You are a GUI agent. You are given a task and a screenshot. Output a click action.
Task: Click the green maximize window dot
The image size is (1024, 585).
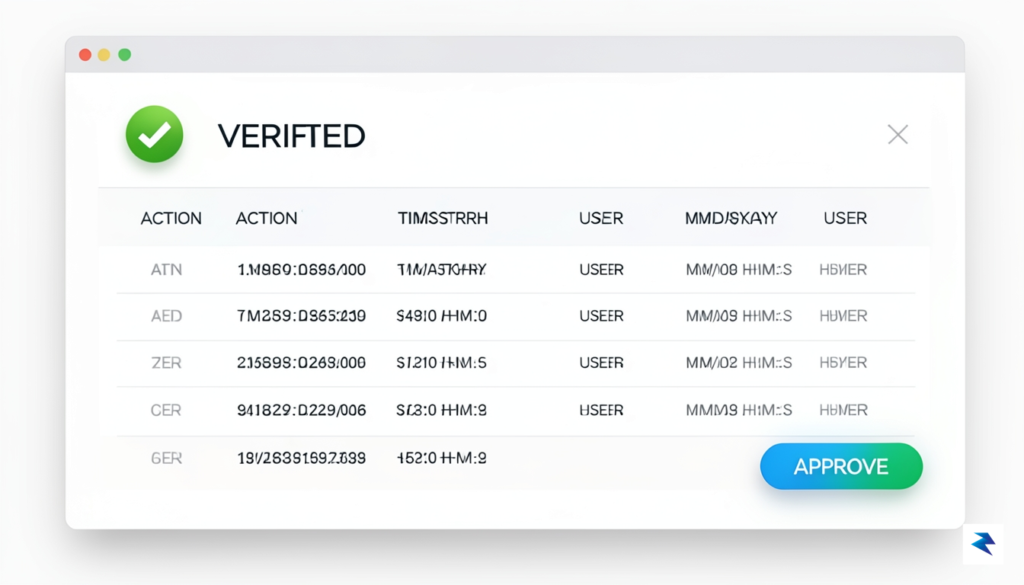pos(125,55)
